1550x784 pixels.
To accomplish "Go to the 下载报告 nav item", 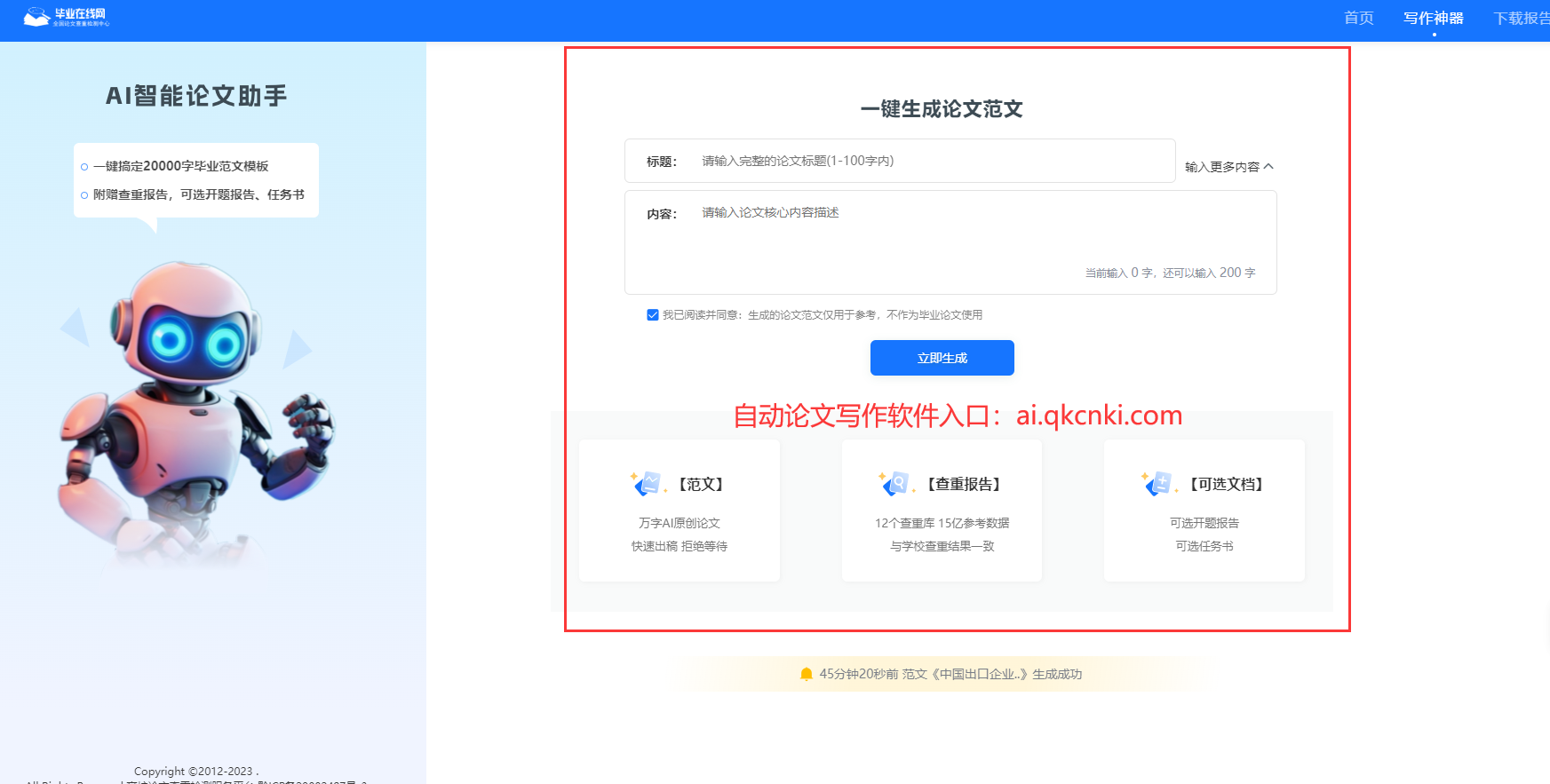I will (1522, 18).
